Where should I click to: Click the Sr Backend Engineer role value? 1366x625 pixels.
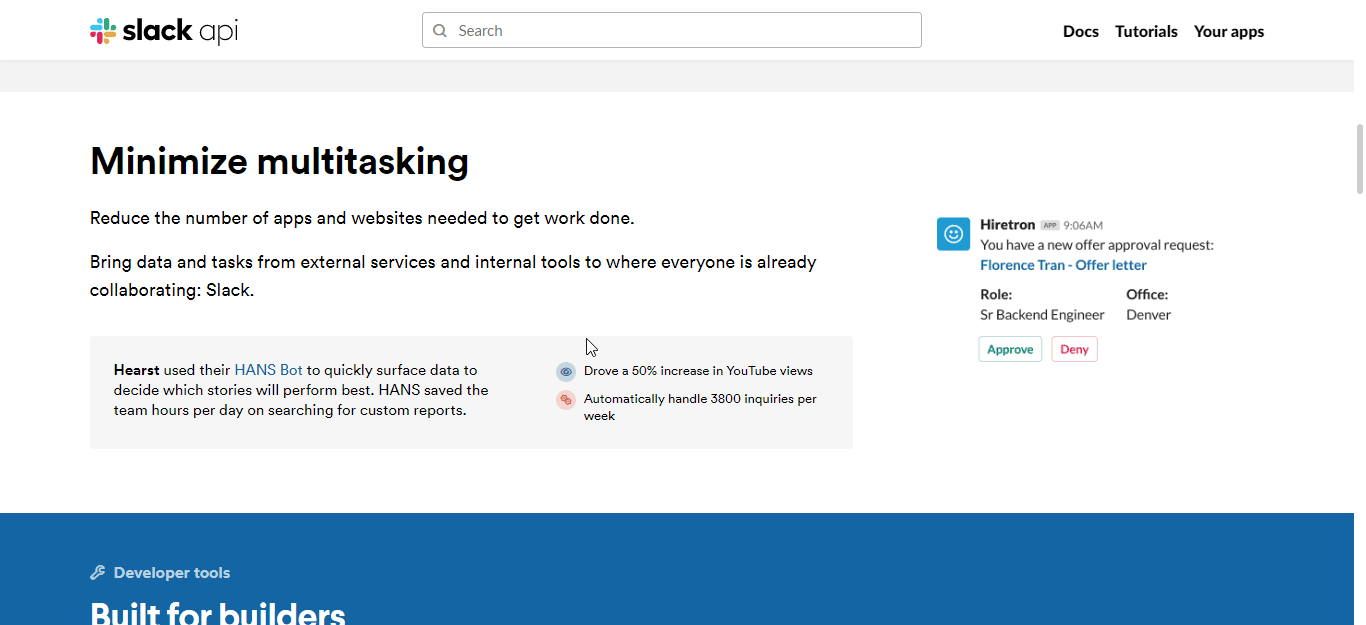(1042, 315)
